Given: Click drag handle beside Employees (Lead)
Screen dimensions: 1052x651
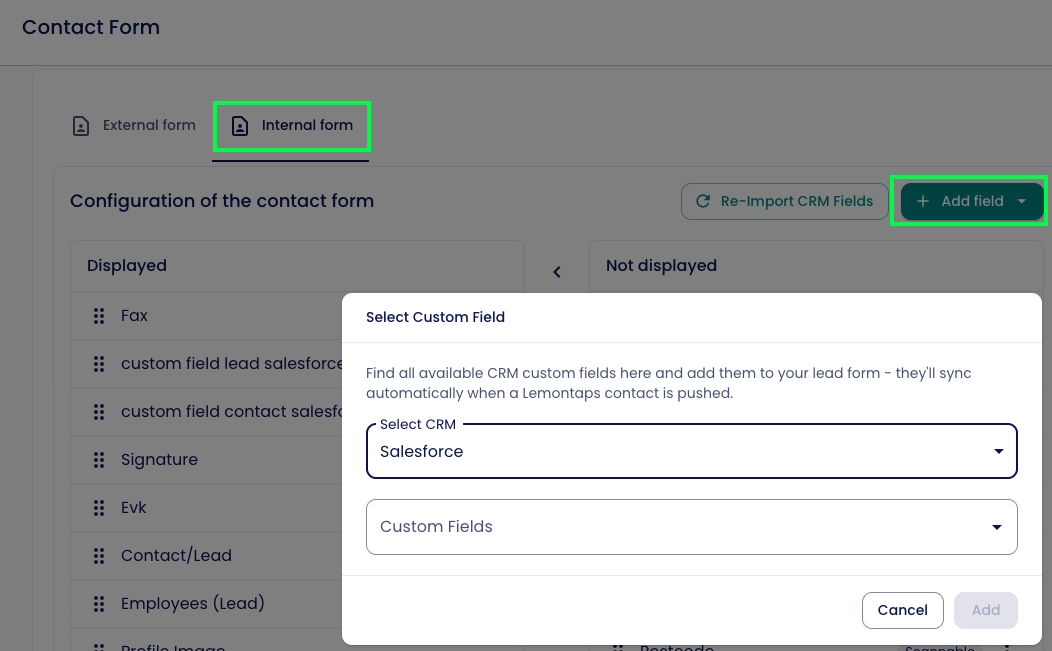Looking at the screenshot, I should coord(99,604).
